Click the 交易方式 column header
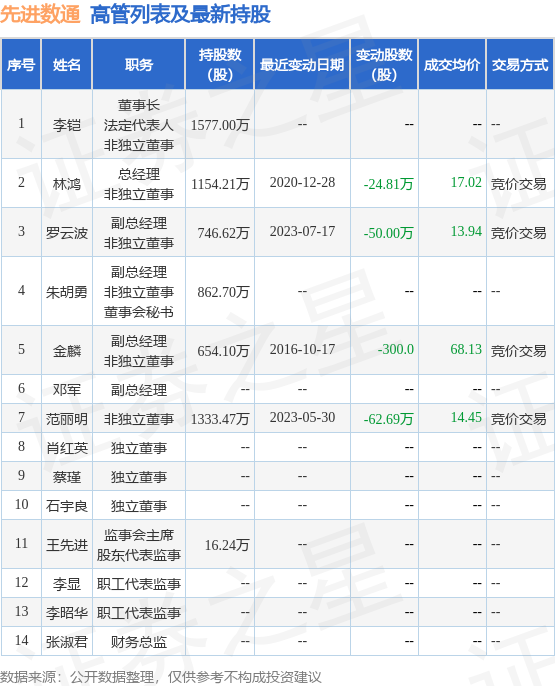The image size is (555, 686). (520, 65)
